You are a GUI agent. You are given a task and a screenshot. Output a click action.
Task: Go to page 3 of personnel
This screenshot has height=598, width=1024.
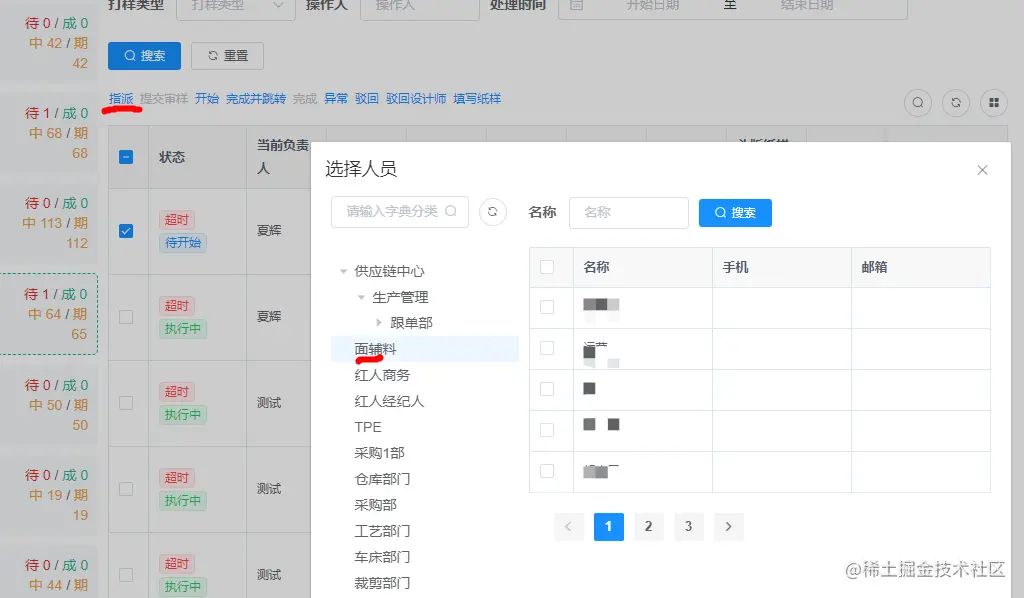coord(688,527)
